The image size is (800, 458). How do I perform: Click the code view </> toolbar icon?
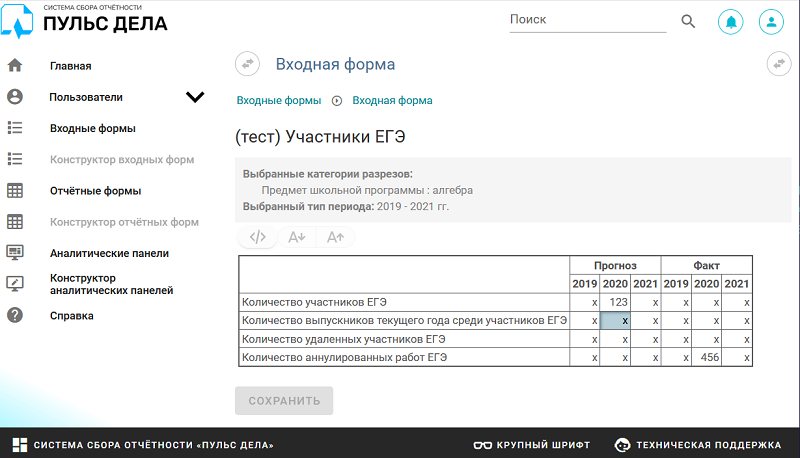(x=258, y=237)
